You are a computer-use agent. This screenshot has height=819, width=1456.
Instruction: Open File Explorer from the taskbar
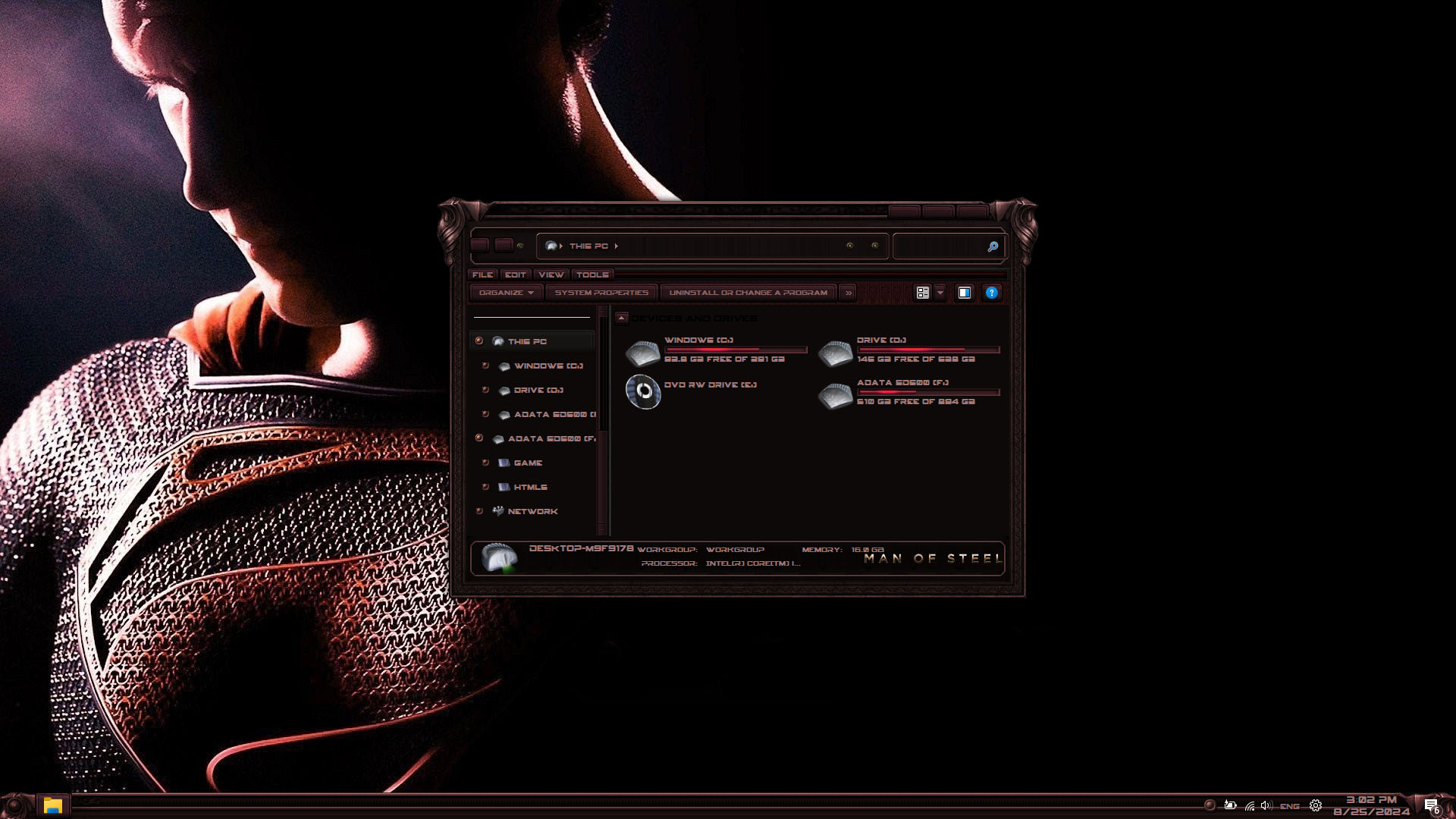click(x=52, y=805)
